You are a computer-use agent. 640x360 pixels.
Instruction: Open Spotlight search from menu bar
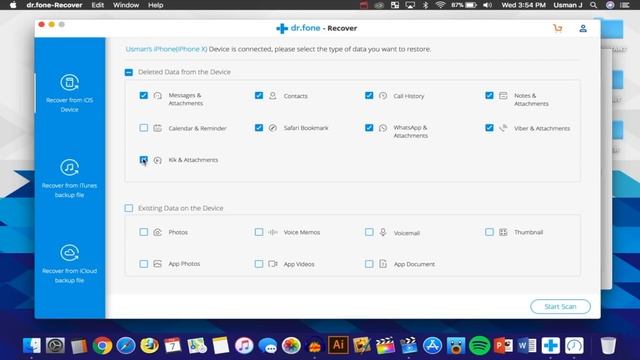pyautogui.click(x=593, y=5)
